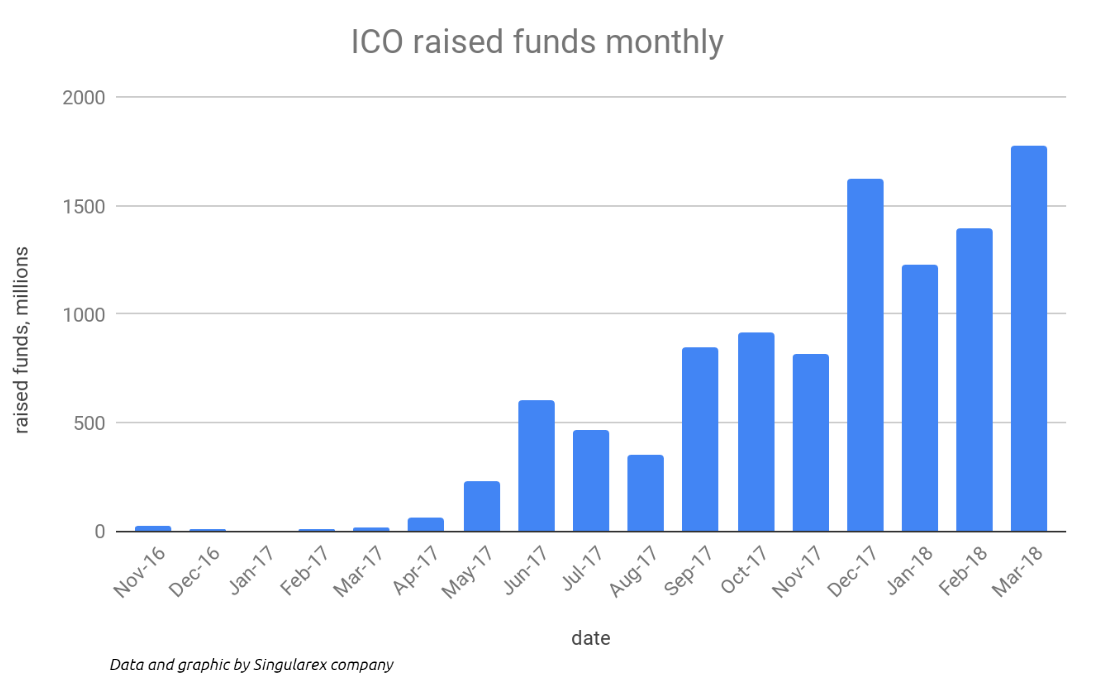This screenshot has height=677, width=1100.
Task: Select the May-17 bar
Action: (482, 506)
